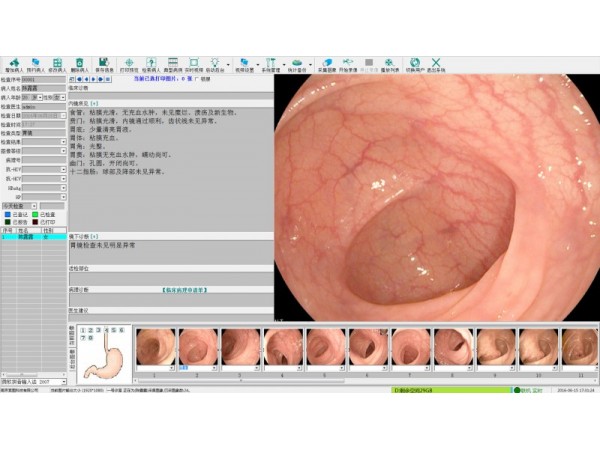The width and height of the screenshot is (600, 450).
Task: Click the dark green 已报告 status legend box
Action: coord(8,221)
